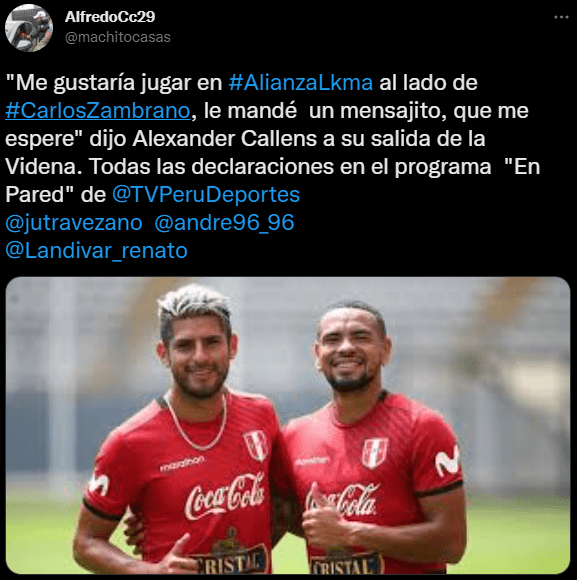Click the left player's blond-tipped hair
The height and width of the screenshot is (580, 577).
pyautogui.click(x=194, y=307)
